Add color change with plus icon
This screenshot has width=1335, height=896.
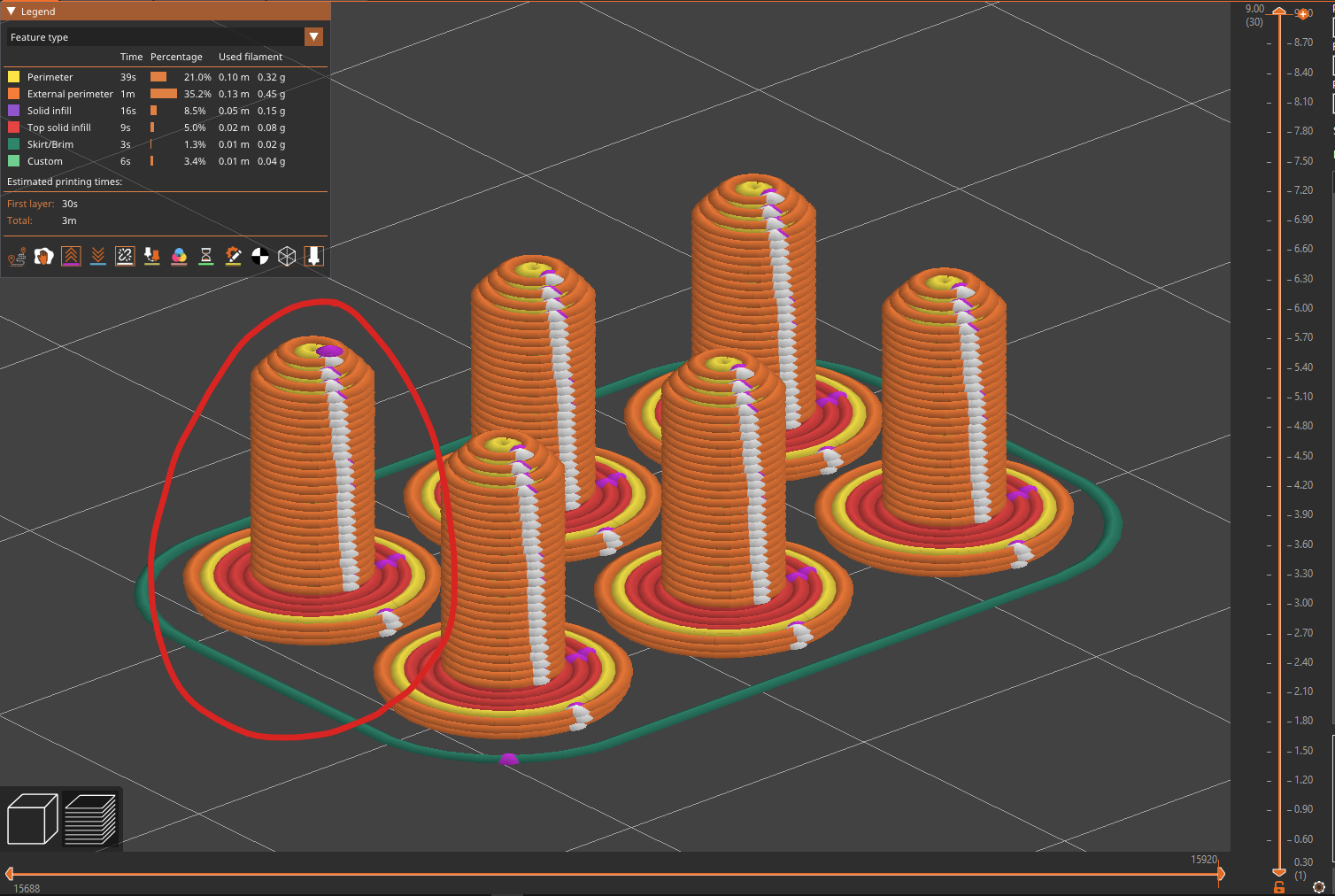(x=1303, y=13)
